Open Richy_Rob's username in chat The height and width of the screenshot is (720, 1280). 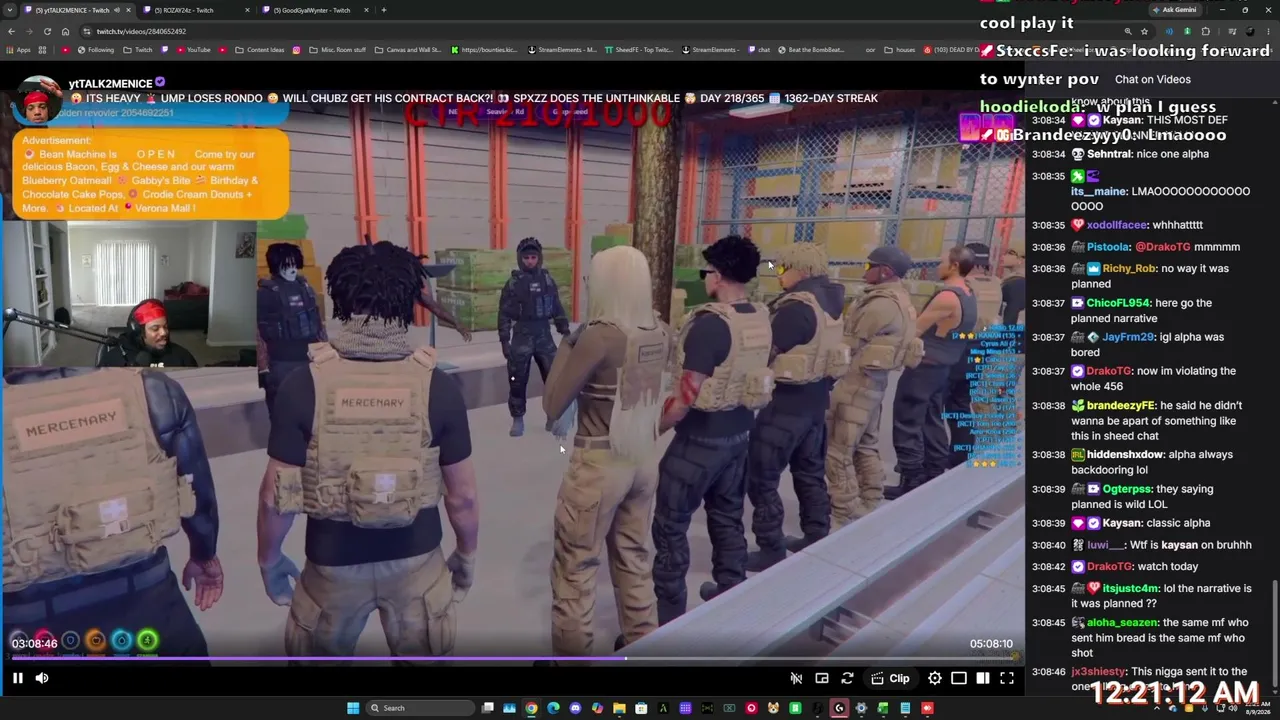click(x=1129, y=269)
